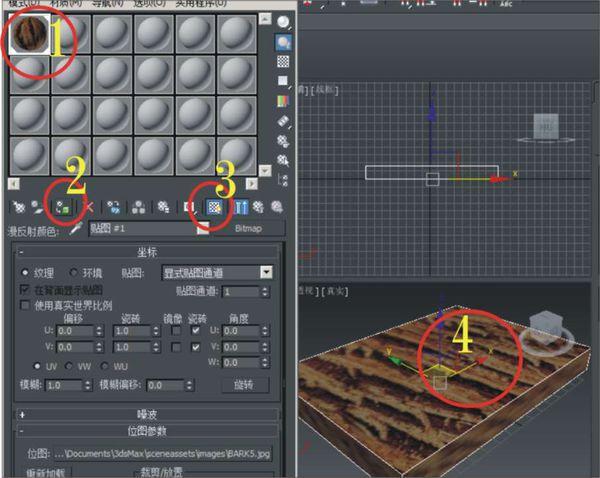Open the Material ID Channel flyout
600x478 pixels.
tap(190, 207)
